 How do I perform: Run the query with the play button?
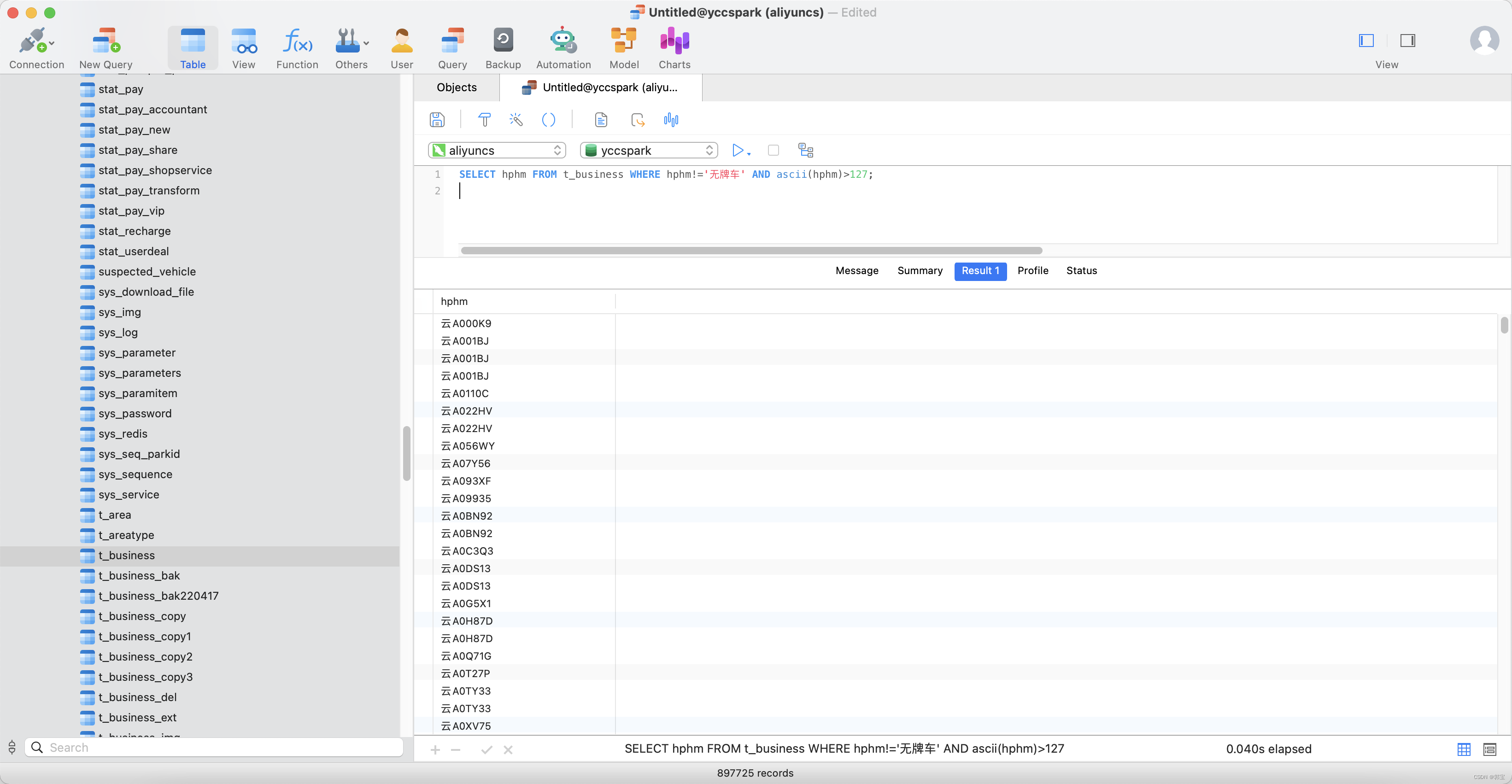738,150
